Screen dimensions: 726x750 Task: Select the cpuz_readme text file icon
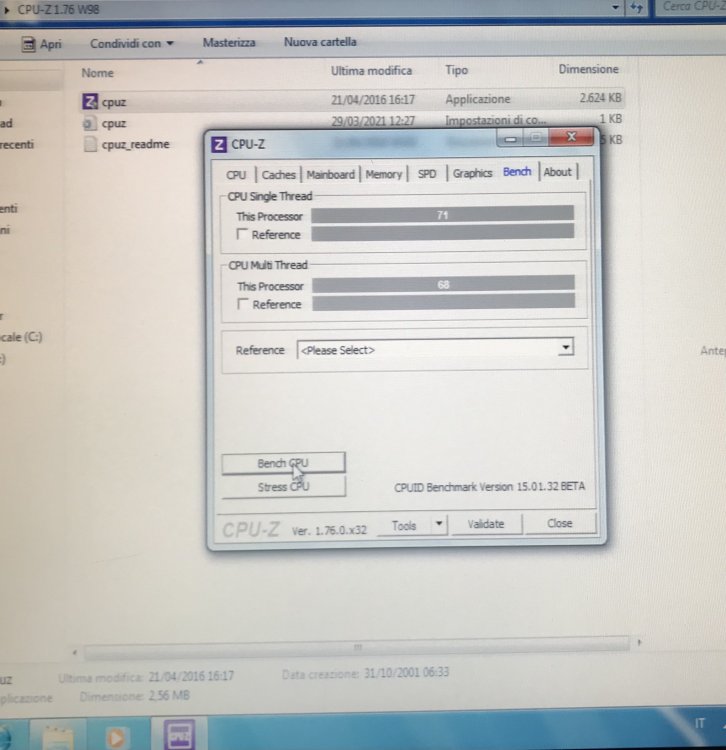pyautogui.click(x=89, y=144)
